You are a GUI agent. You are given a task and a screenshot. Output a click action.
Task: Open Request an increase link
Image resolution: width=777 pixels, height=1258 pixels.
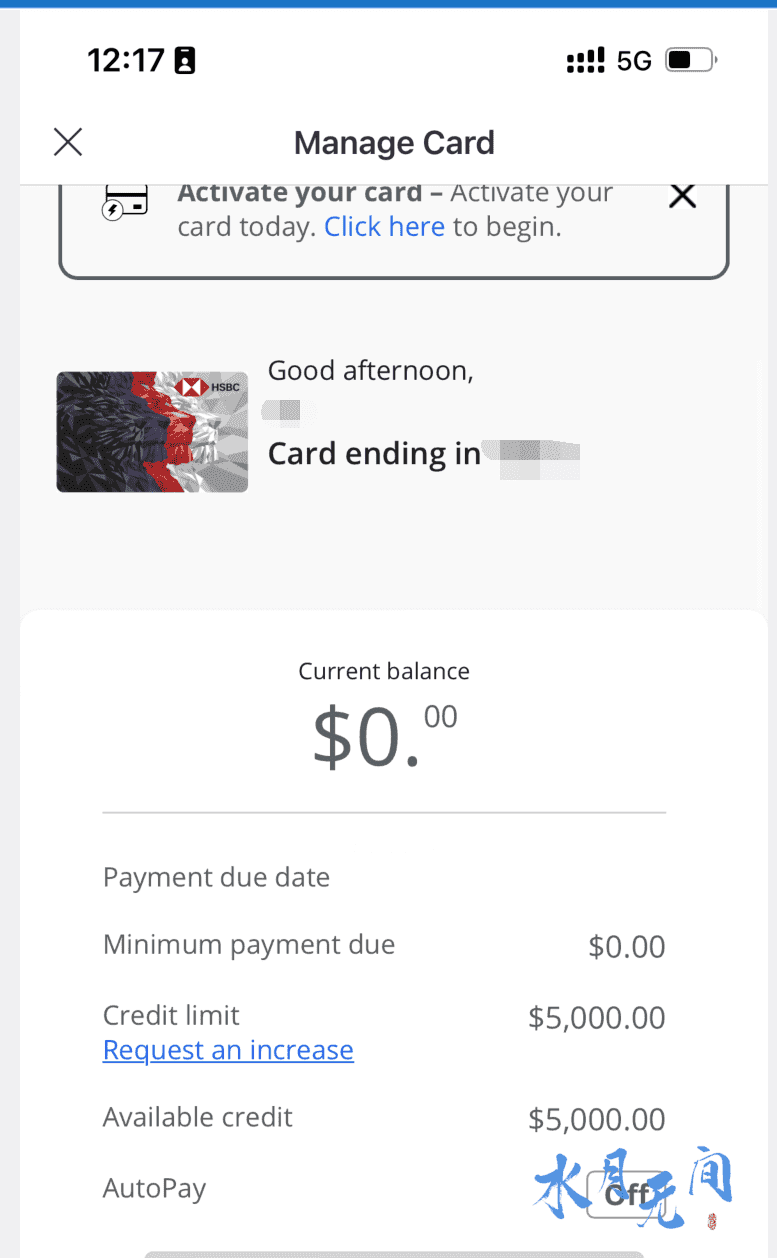(x=228, y=1050)
